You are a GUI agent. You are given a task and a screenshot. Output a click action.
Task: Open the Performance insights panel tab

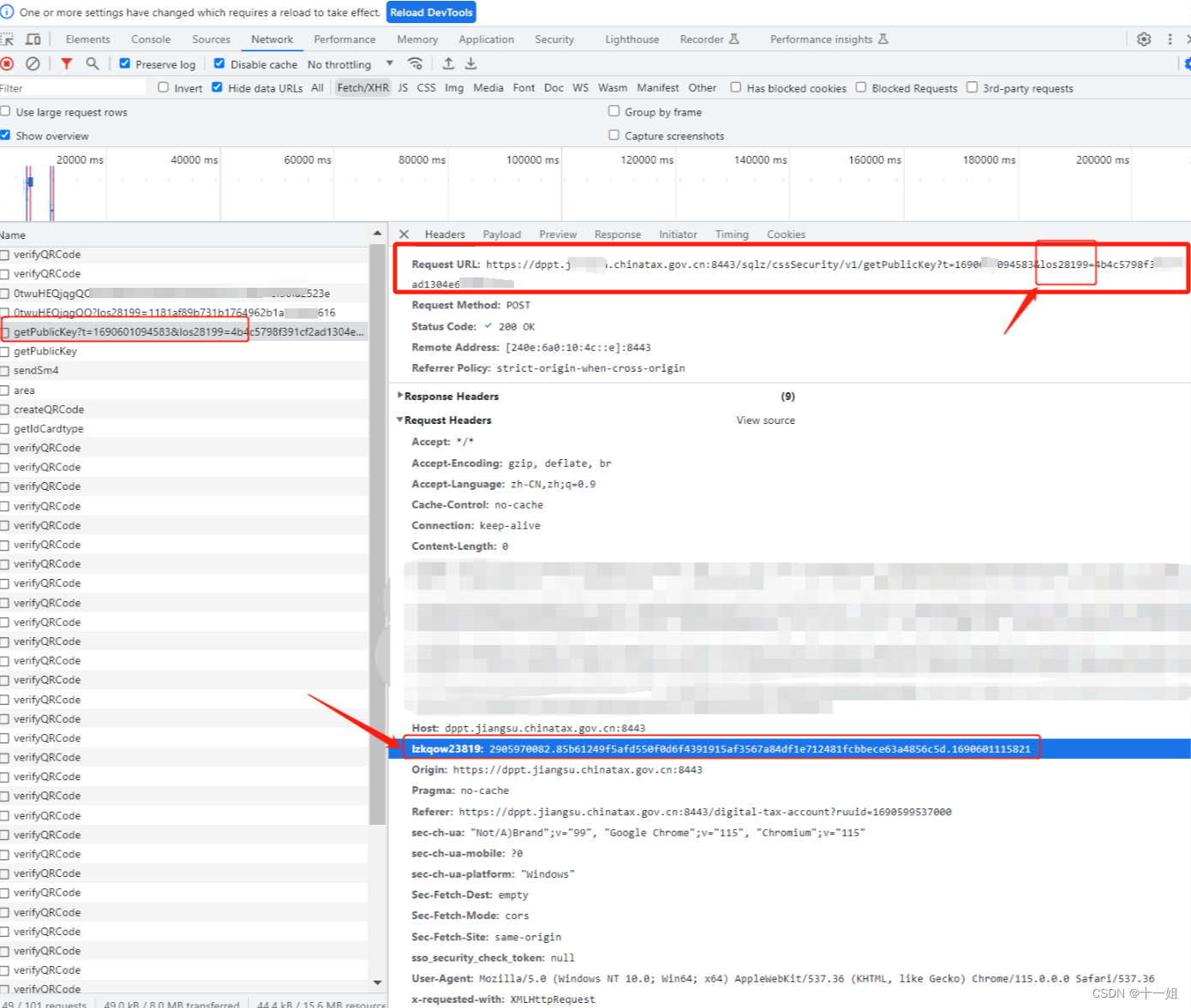pyautogui.click(x=829, y=39)
